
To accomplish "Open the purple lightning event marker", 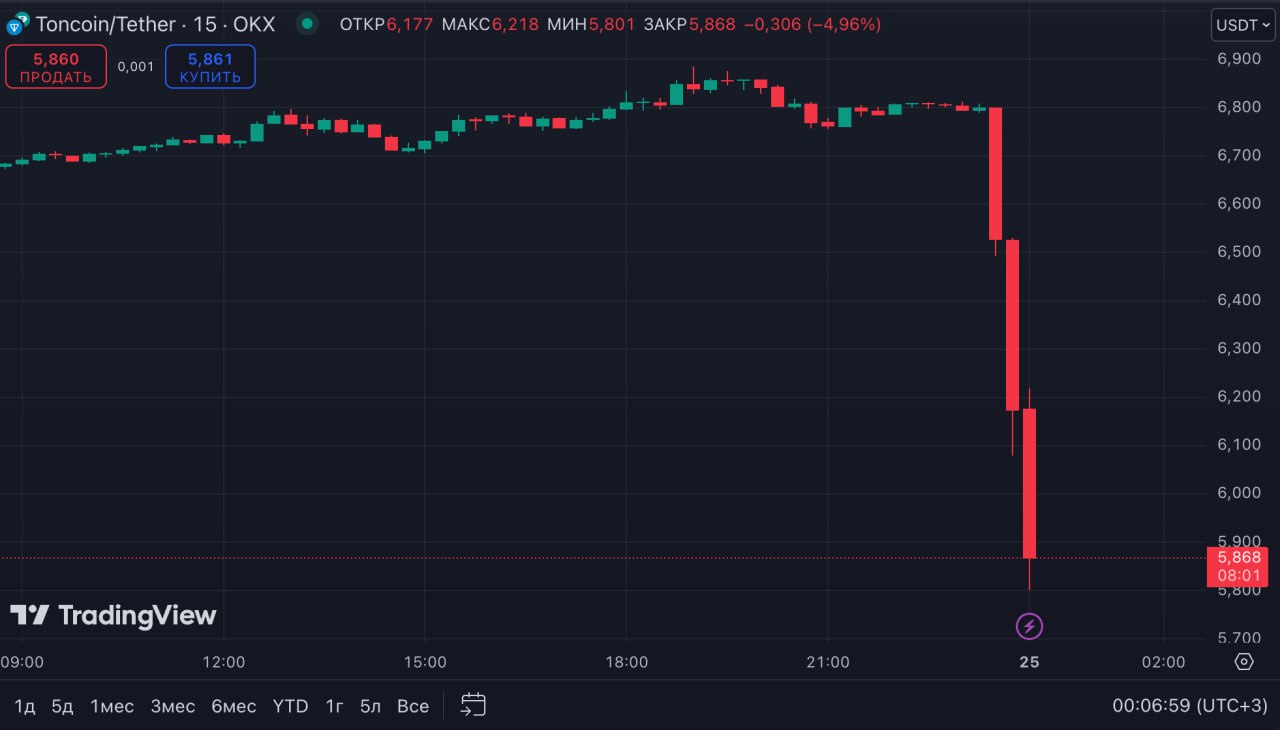I will pos(1029,627).
